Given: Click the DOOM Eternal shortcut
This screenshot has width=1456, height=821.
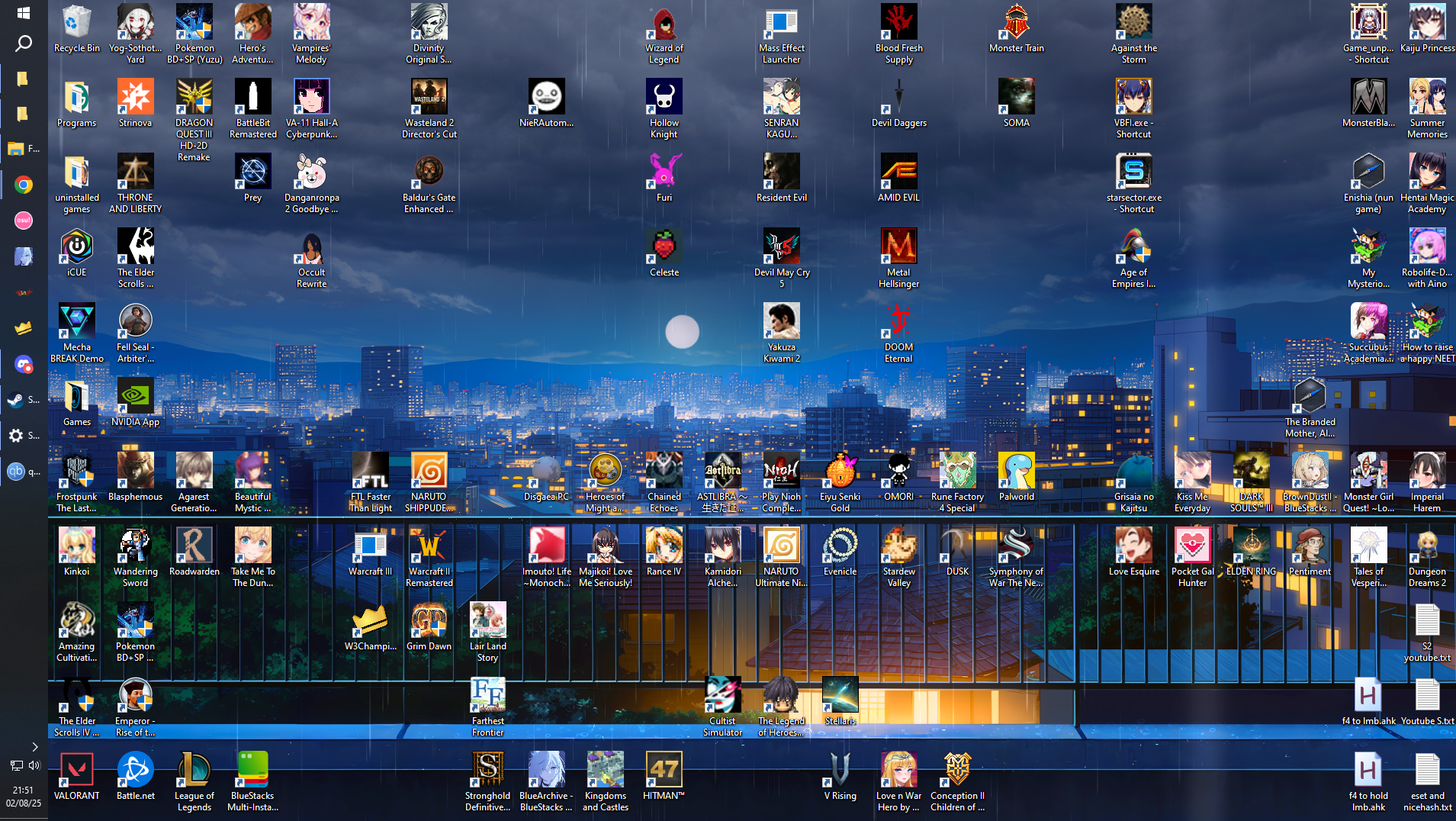Looking at the screenshot, I should (898, 333).
